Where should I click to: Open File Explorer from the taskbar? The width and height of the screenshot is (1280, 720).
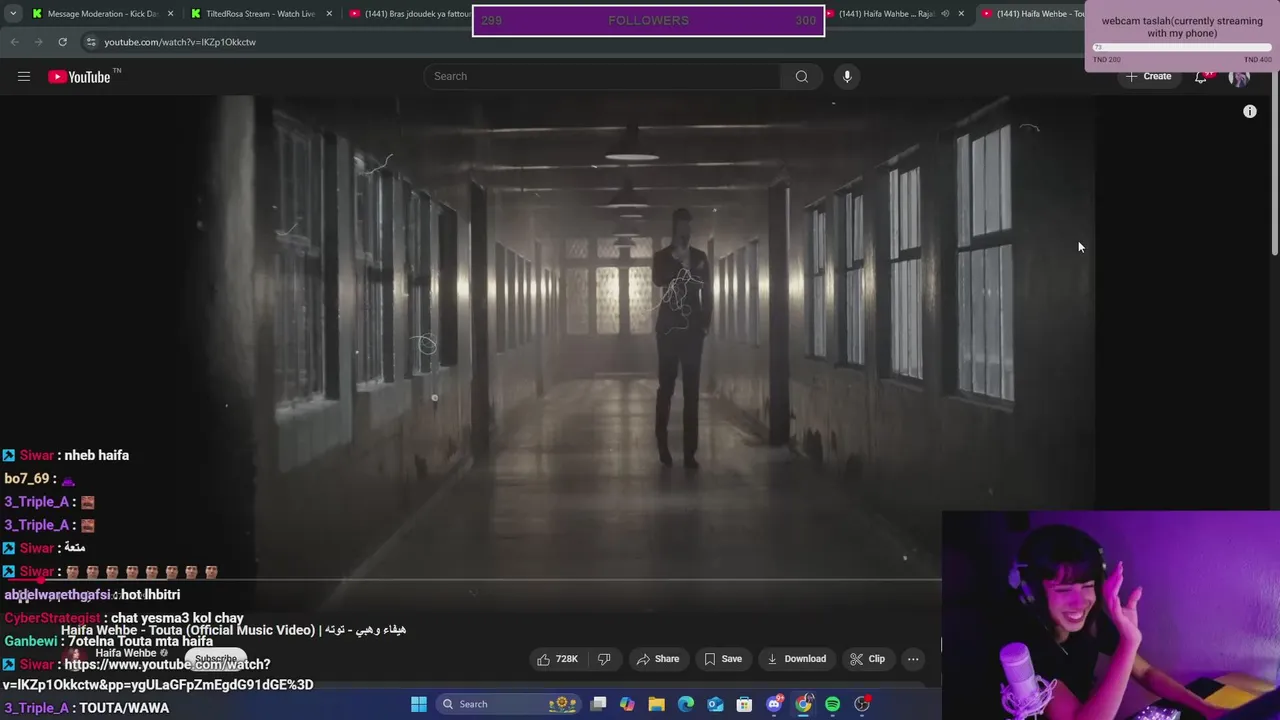(x=656, y=704)
